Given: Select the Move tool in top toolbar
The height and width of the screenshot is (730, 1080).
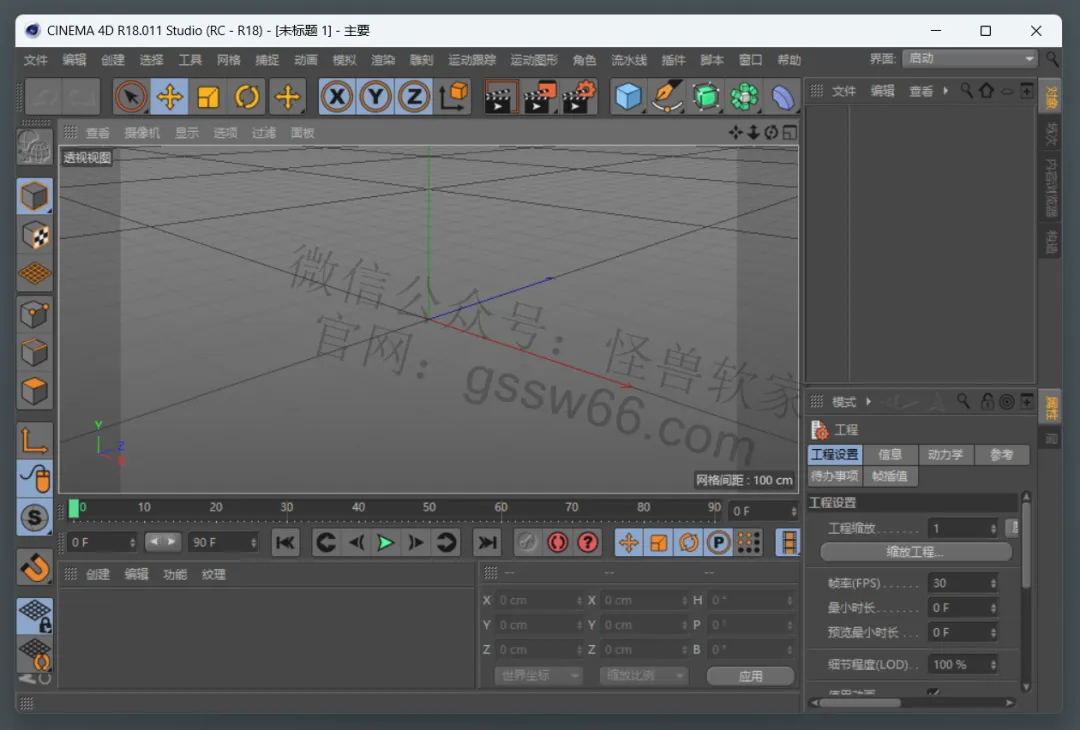Looking at the screenshot, I should [x=169, y=97].
